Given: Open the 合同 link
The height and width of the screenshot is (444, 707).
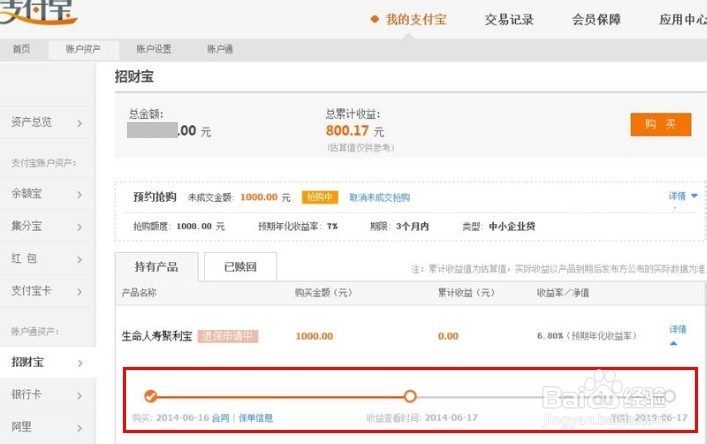Looking at the screenshot, I should point(220,418).
